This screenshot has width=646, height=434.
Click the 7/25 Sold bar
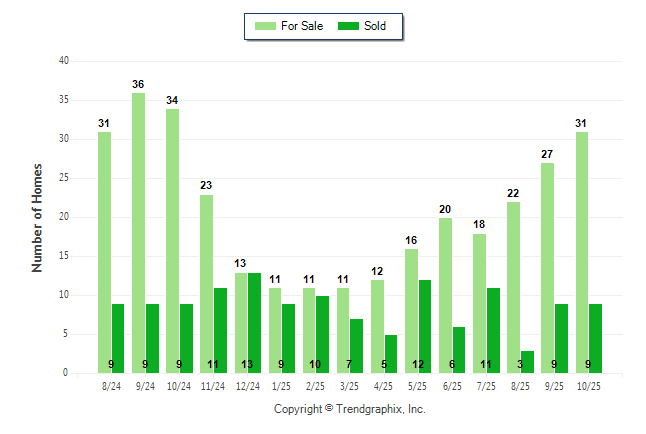493,330
